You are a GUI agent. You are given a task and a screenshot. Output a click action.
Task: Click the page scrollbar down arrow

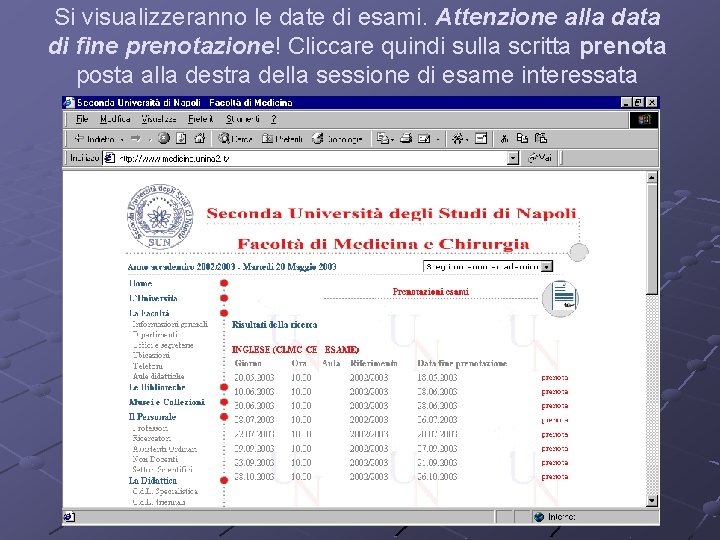coord(652,501)
